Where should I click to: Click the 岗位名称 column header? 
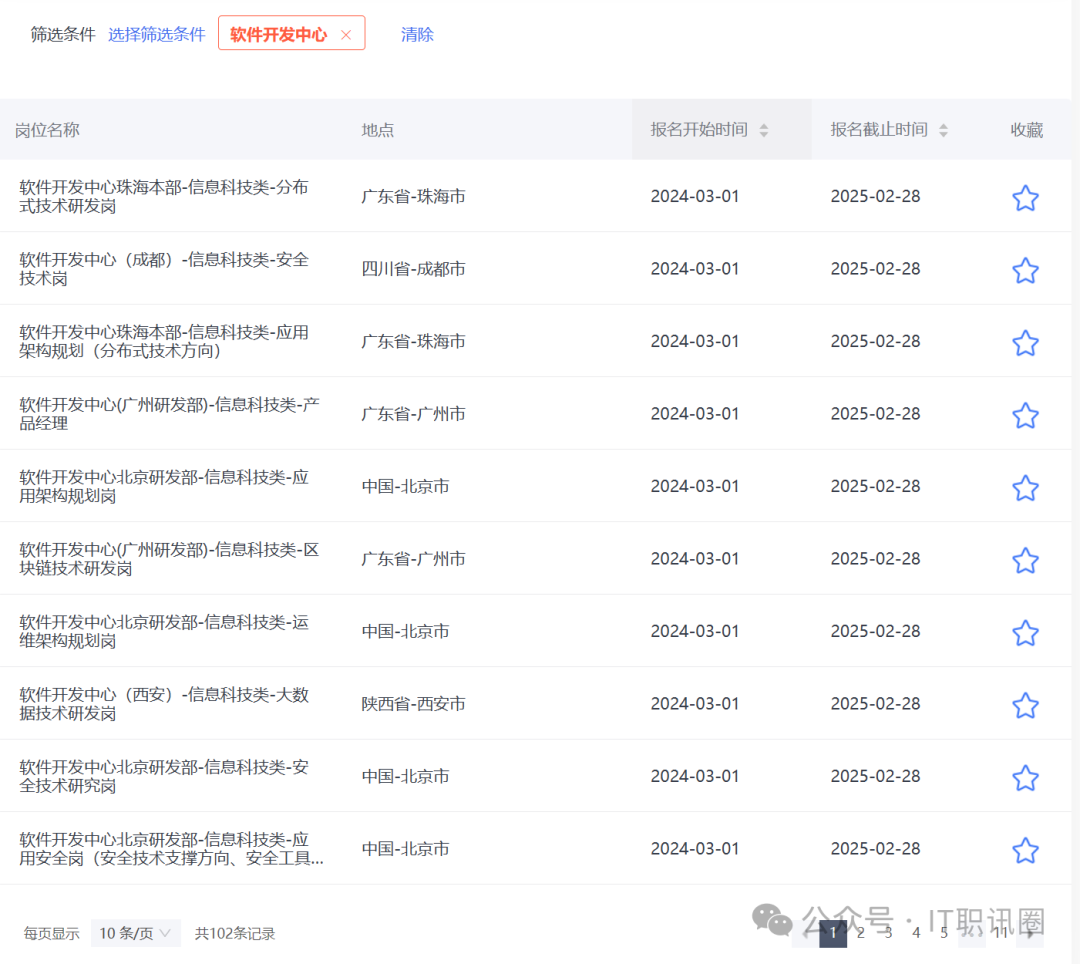click(47, 130)
